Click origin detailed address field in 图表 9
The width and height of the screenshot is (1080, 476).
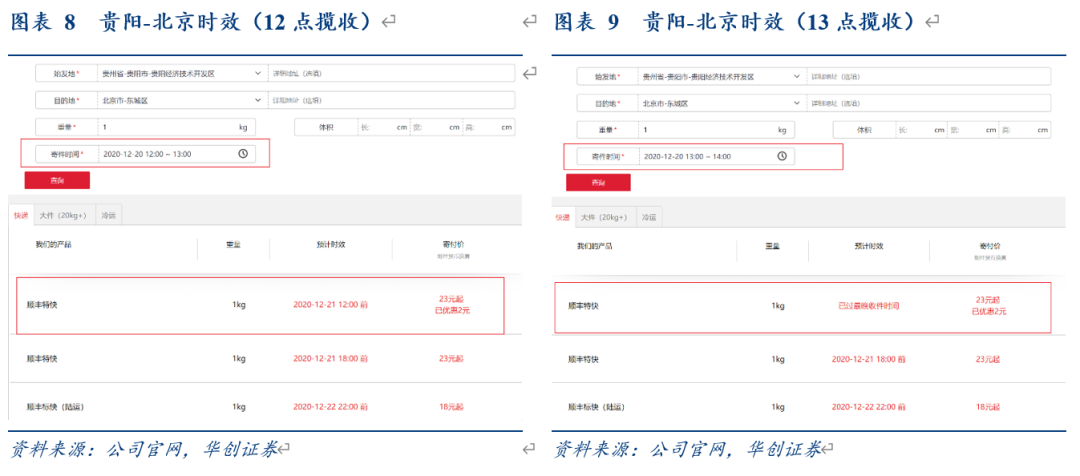click(929, 76)
